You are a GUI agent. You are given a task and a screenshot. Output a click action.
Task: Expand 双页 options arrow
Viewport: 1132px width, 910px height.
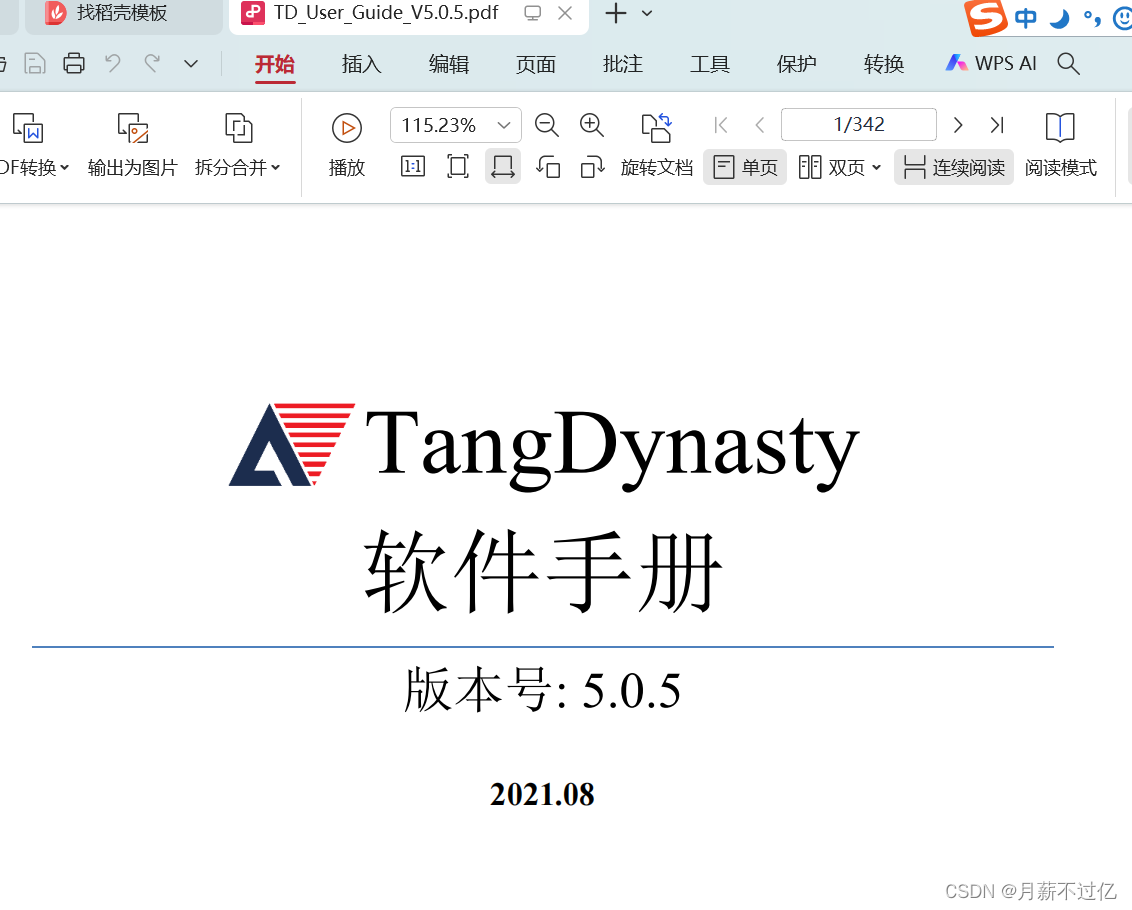point(876,168)
